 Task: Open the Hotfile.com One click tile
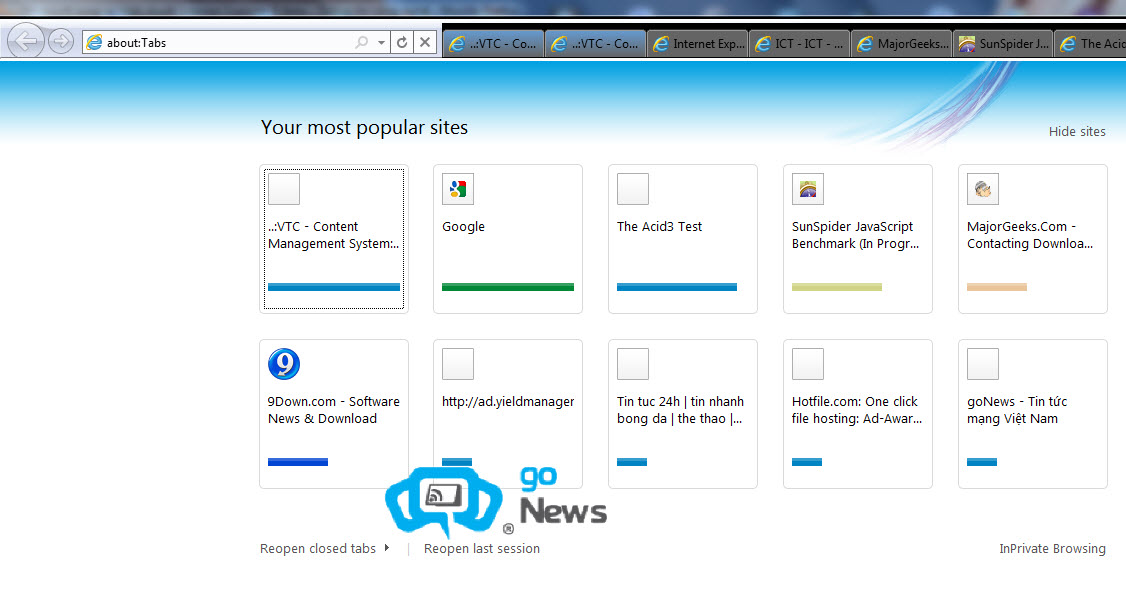857,414
